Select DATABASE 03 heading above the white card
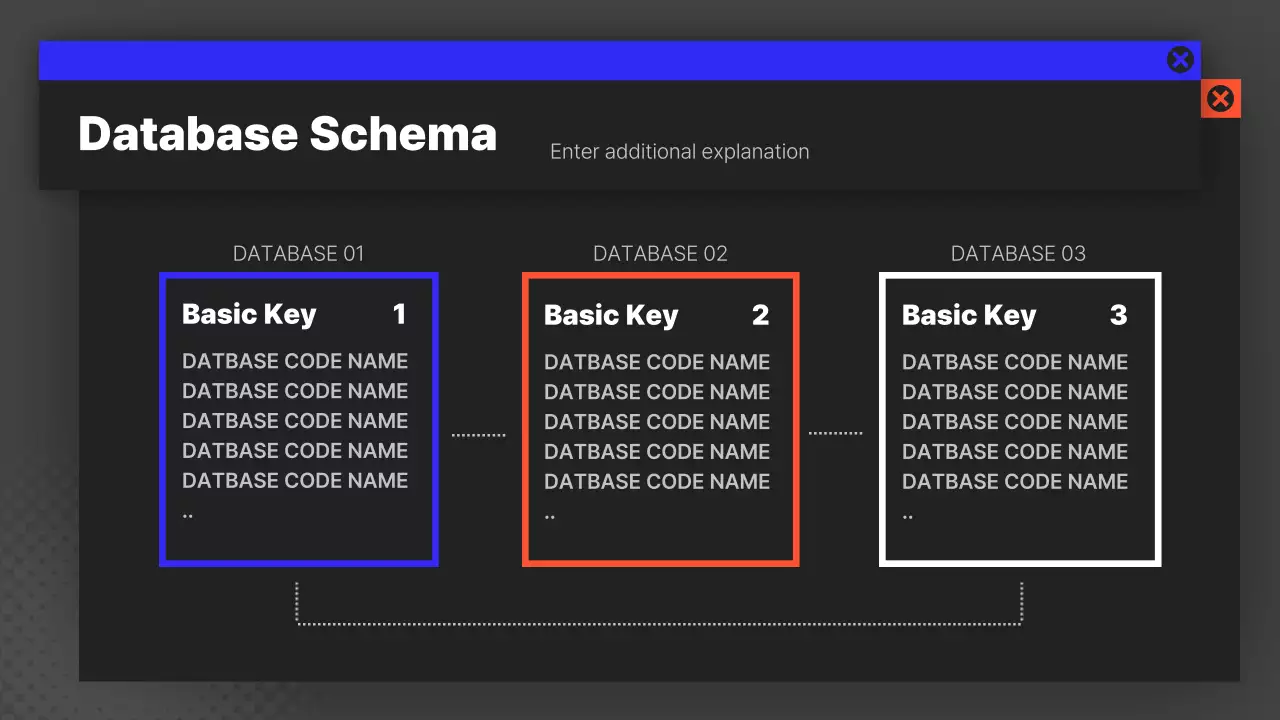 click(x=1018, y=253)
